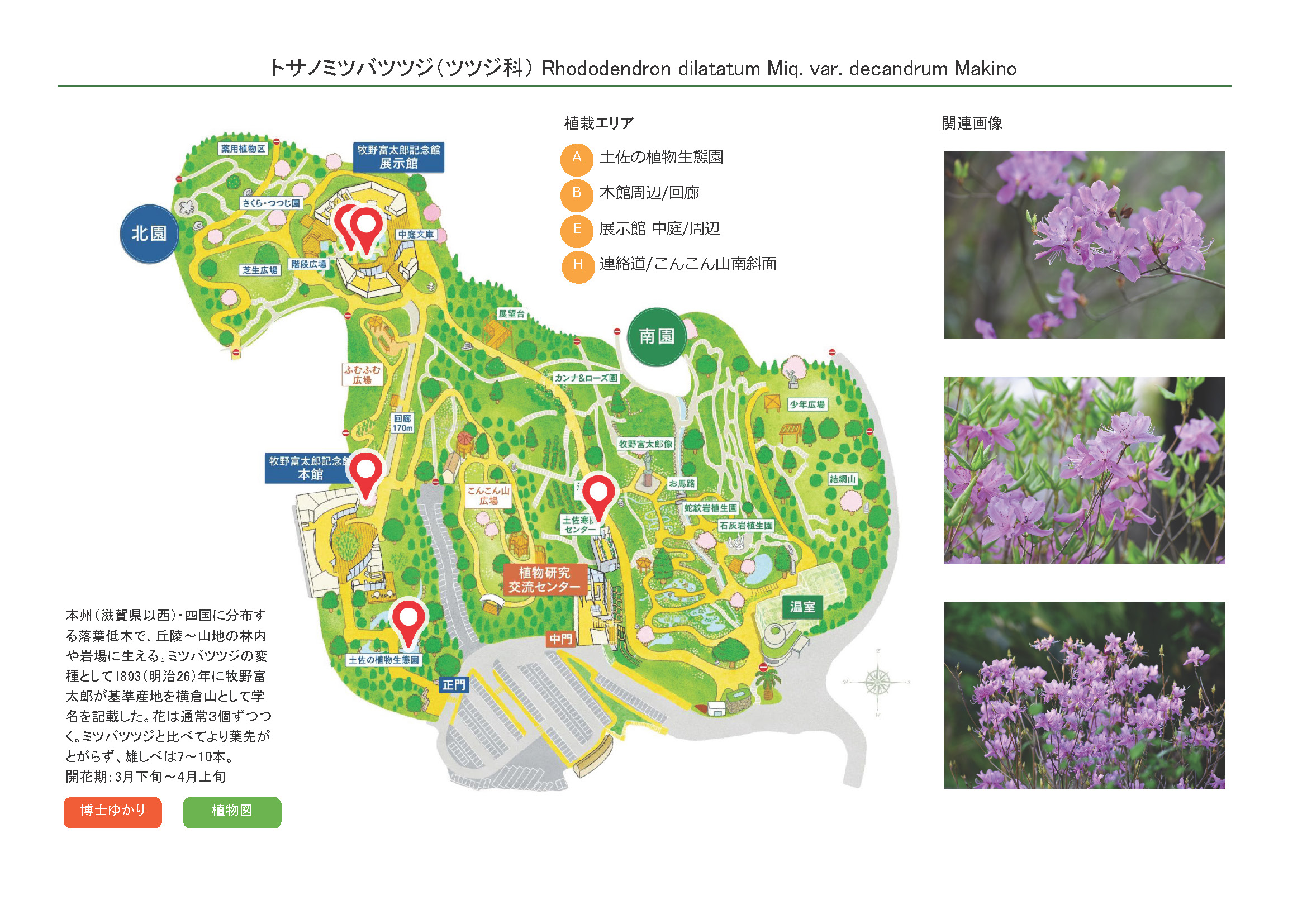This screenshot has height=924, width=1307.
Task: Open the bottom related azalea photo
Action: pyautogui.click(x=1084, y=695)
